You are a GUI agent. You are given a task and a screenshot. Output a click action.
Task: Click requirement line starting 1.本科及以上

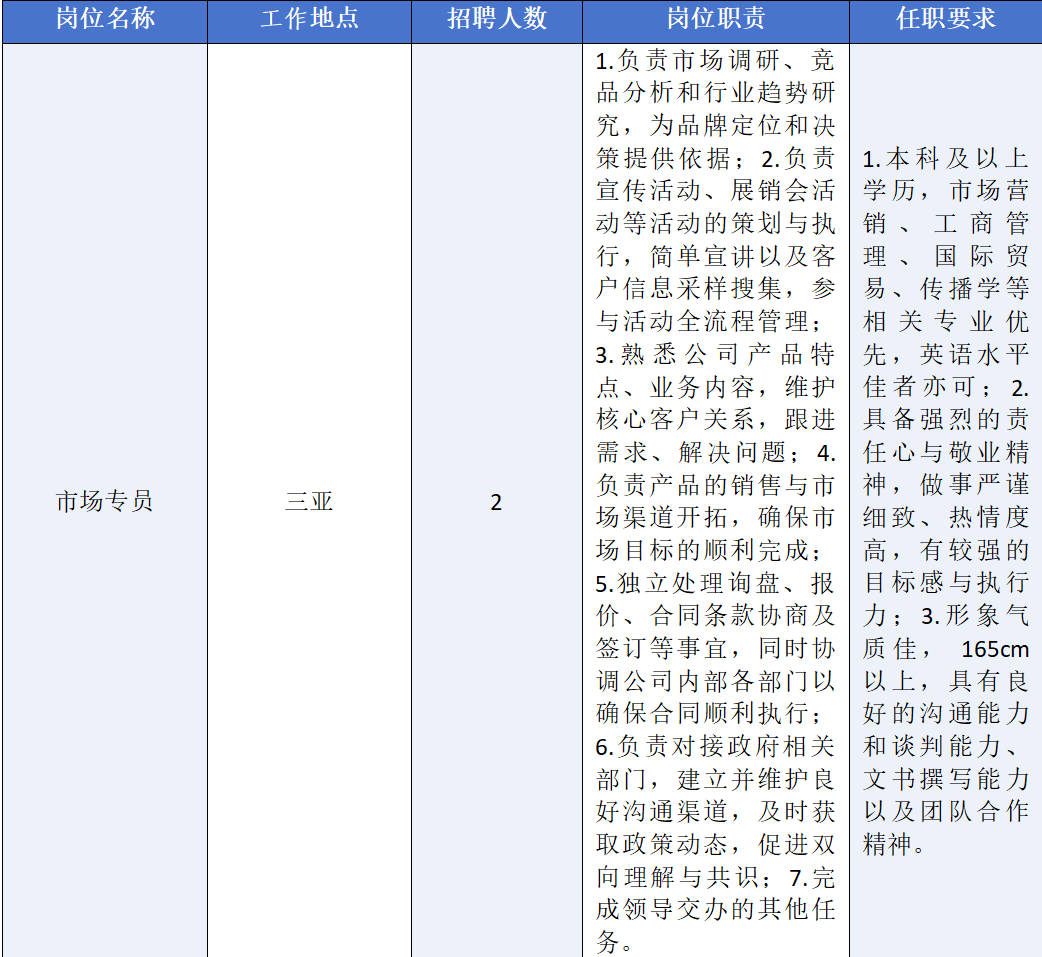pos(945,159)
